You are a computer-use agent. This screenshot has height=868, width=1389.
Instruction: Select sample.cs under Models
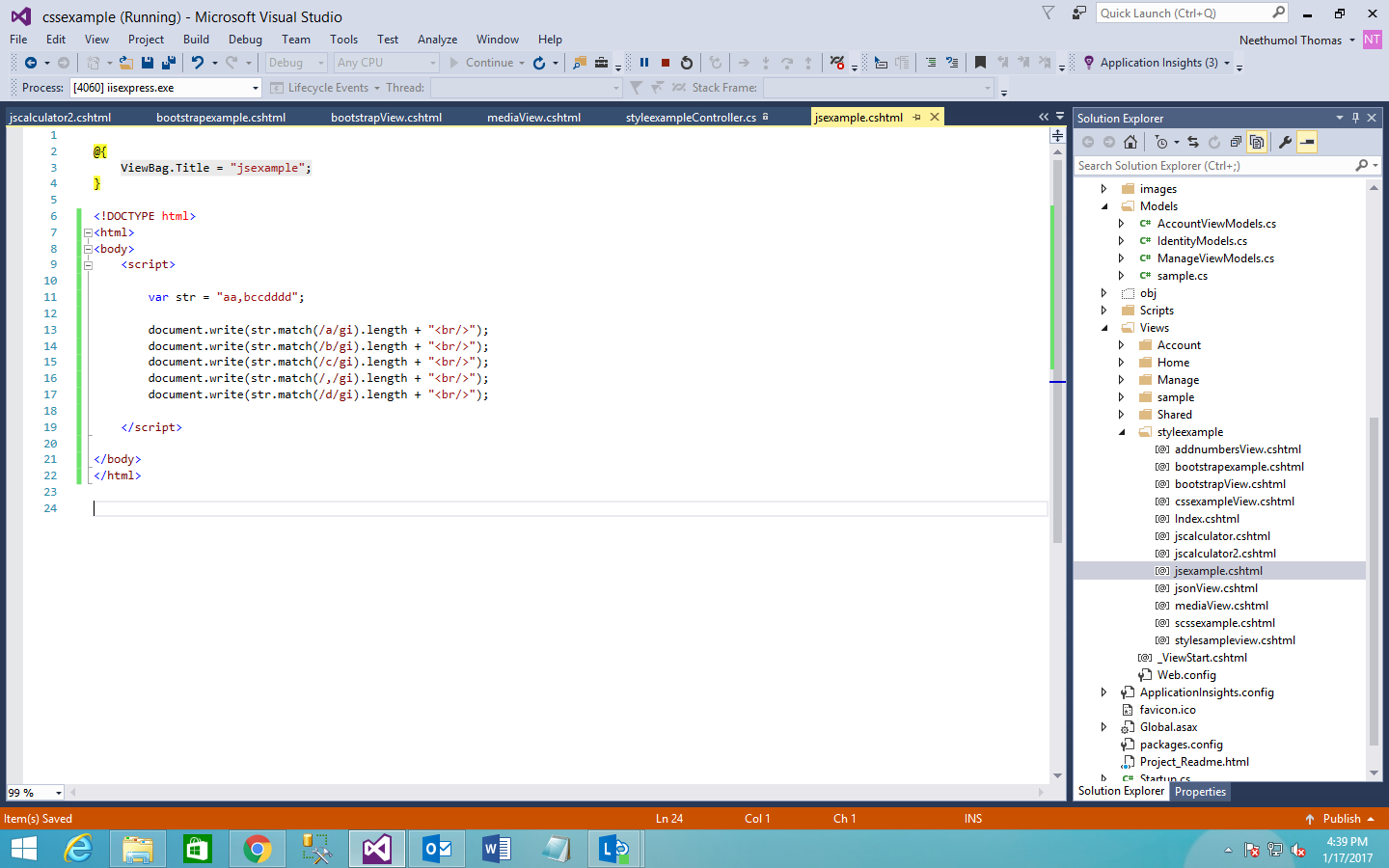(x=1182, y=276)
